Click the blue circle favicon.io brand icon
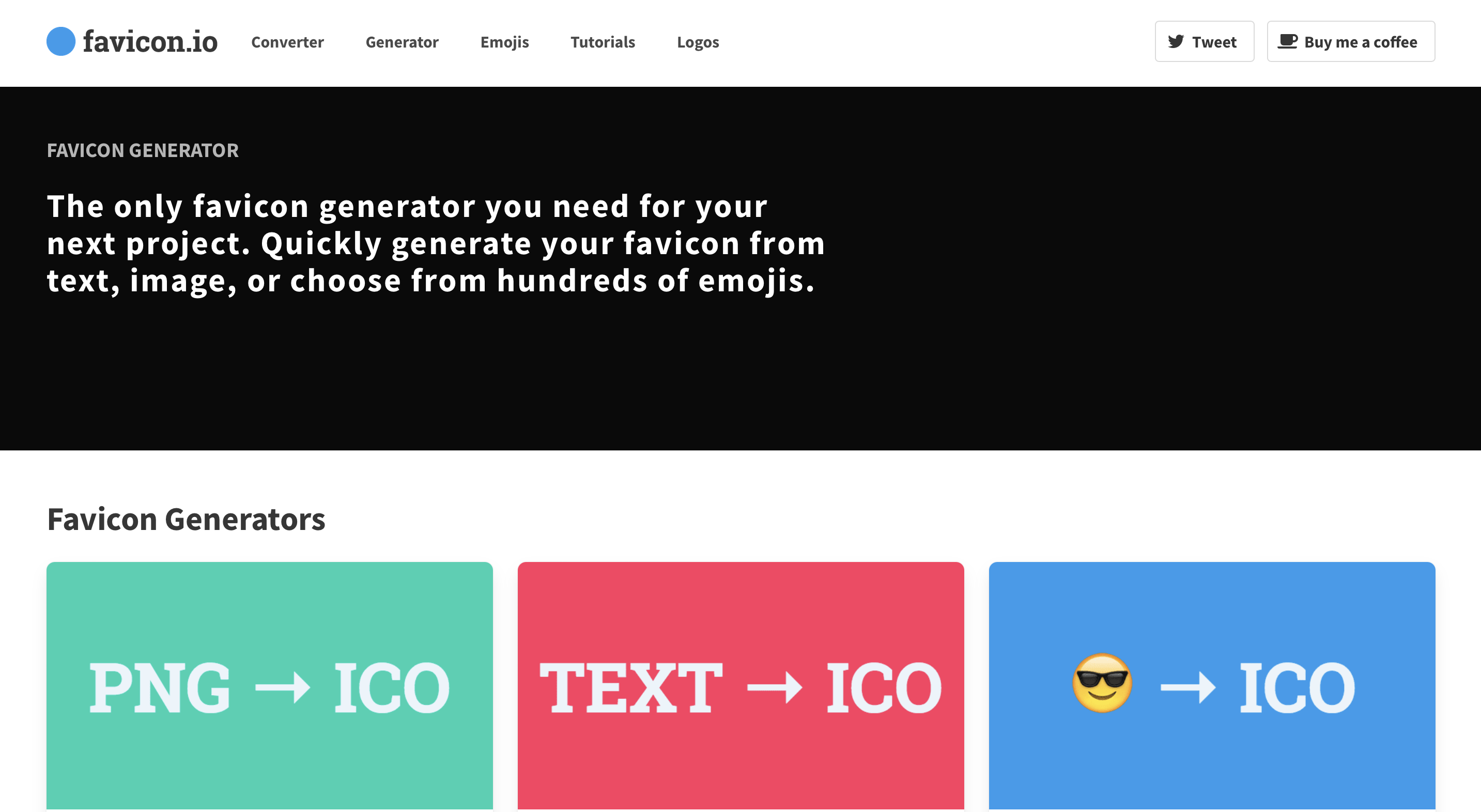This screenshot has height=812, width=1481. point(61,41)
